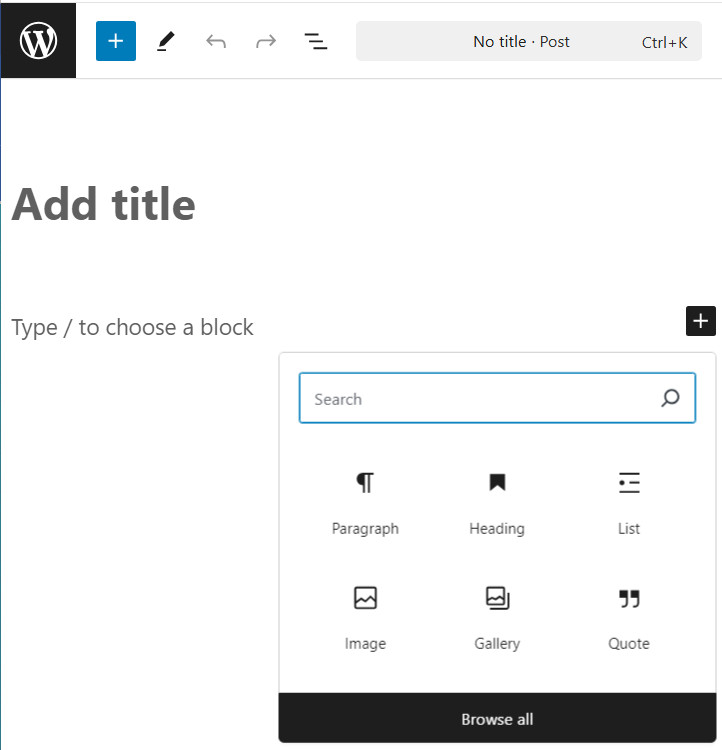Viewport: 722px width, 750px height.
Task: Insert a List block
Action: coord(629,502)
